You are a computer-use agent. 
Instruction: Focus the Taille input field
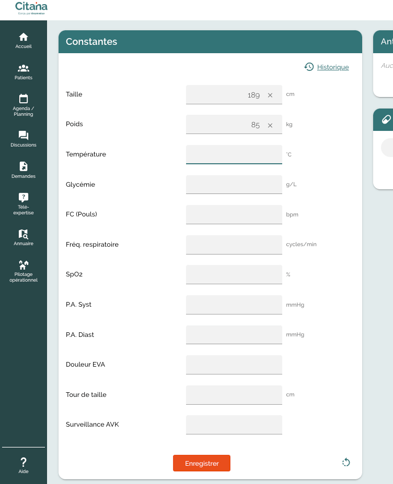(x=234, y=95)
